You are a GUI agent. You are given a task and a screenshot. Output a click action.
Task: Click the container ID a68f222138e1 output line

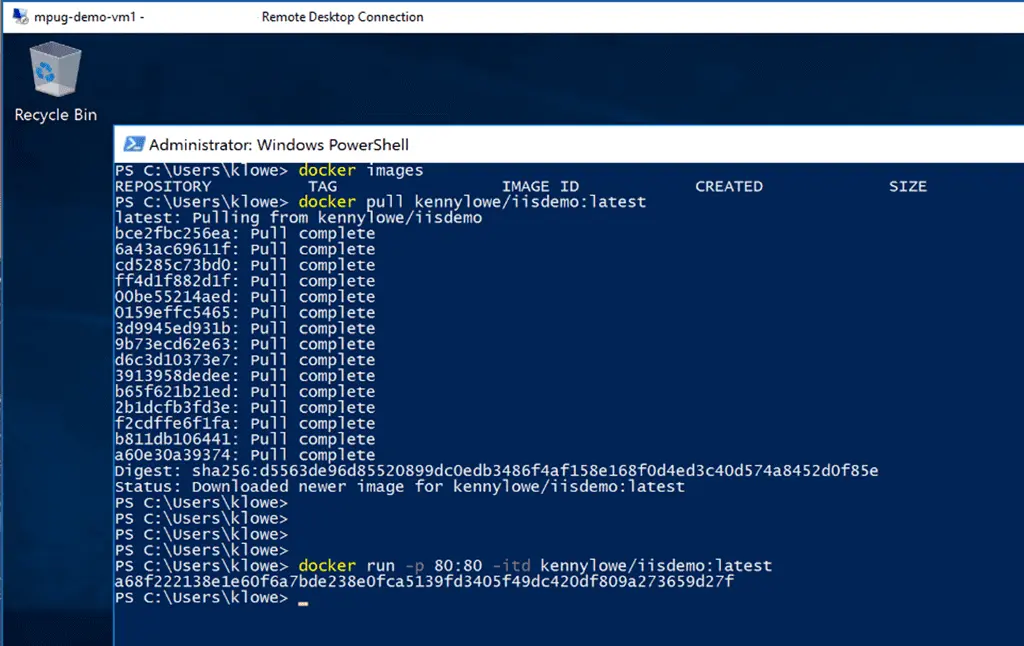[424, 581]
